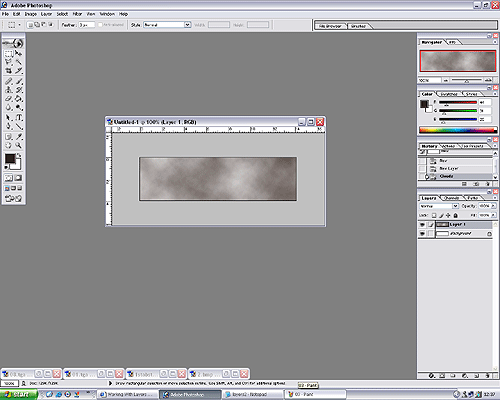
Task: Expand the layer Opacity slider arrow
Action: point(493,206)
